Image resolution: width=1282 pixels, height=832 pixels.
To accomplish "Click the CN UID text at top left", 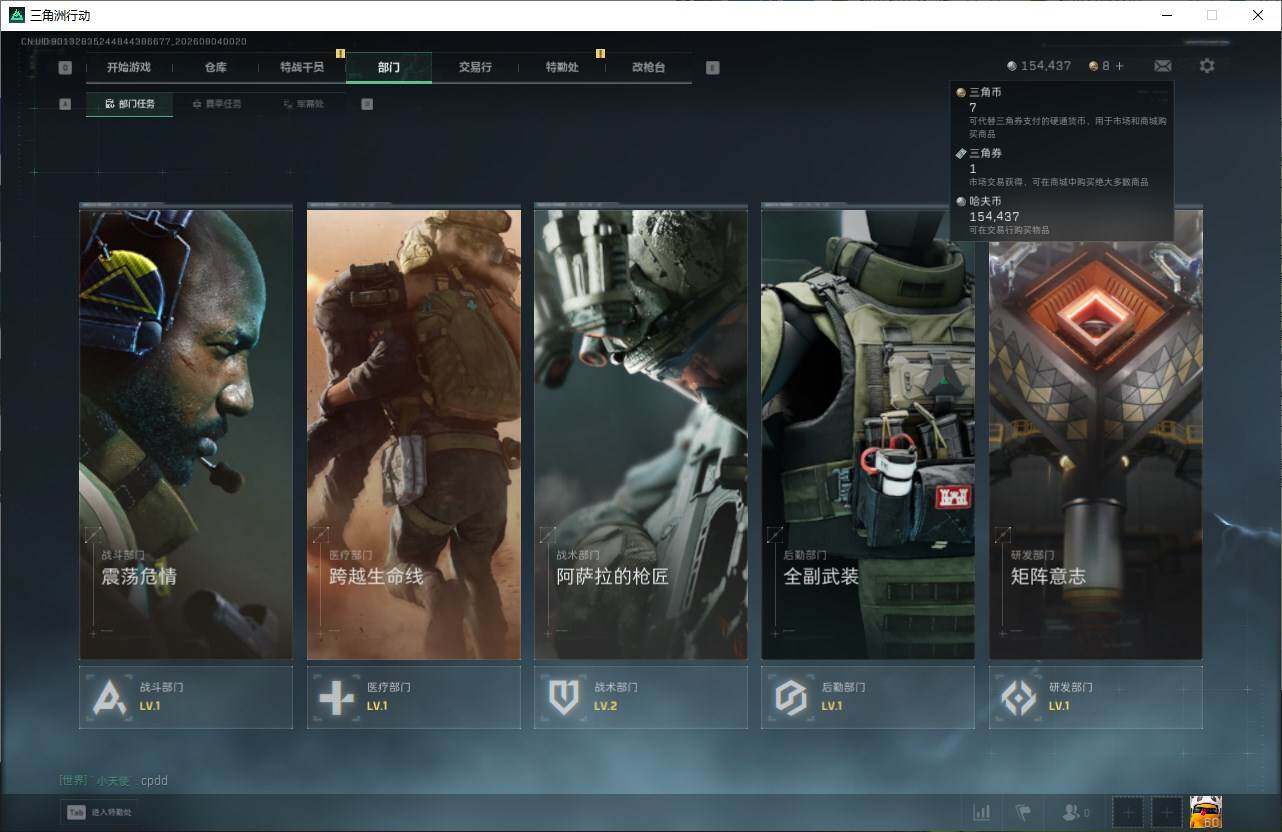I will [x=134, y=42].
